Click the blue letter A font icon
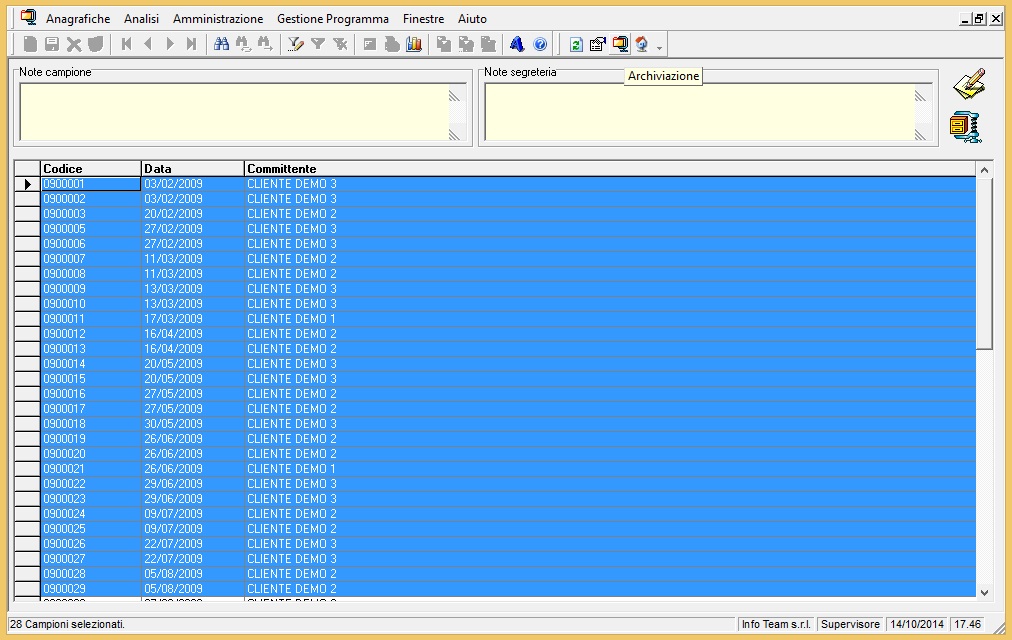Screen dimensions: 1012x640 point(517,44)
